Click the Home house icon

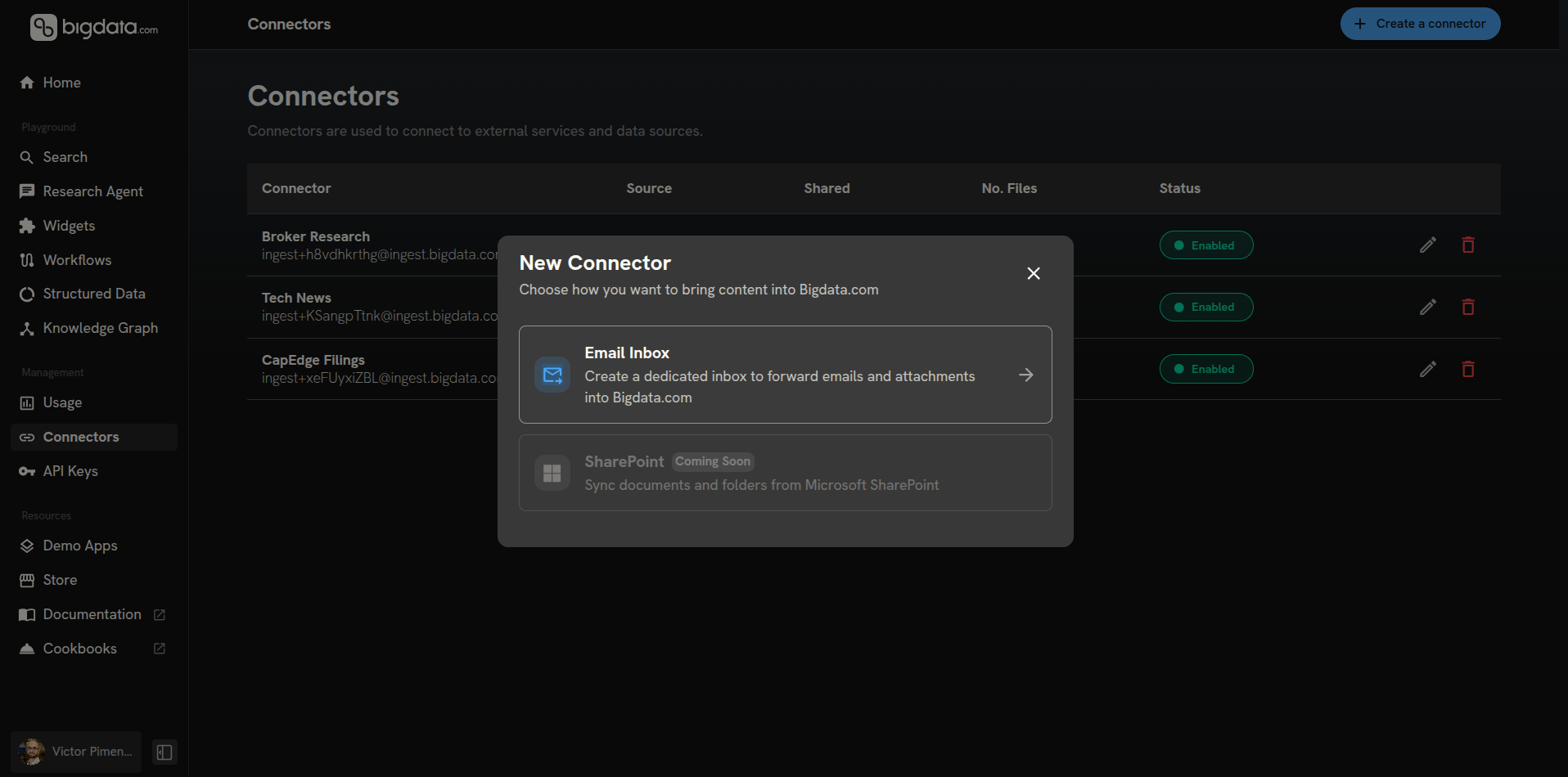[27, 83]
